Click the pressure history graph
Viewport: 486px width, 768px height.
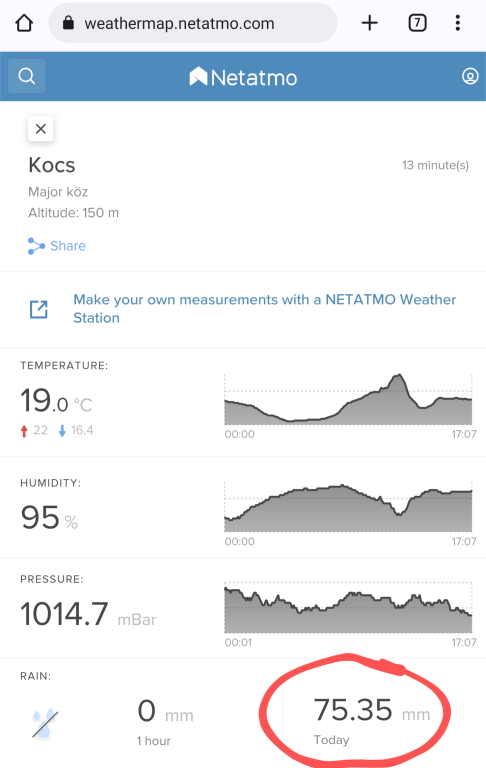pos(348,607)
